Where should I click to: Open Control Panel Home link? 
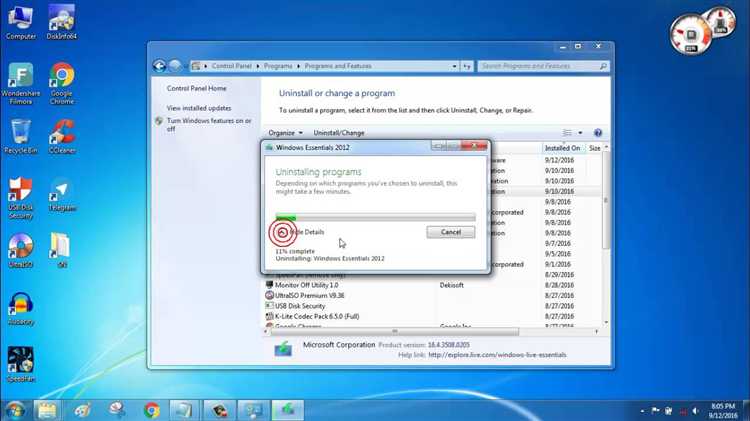pyautogui.click(x=197, y=88)
